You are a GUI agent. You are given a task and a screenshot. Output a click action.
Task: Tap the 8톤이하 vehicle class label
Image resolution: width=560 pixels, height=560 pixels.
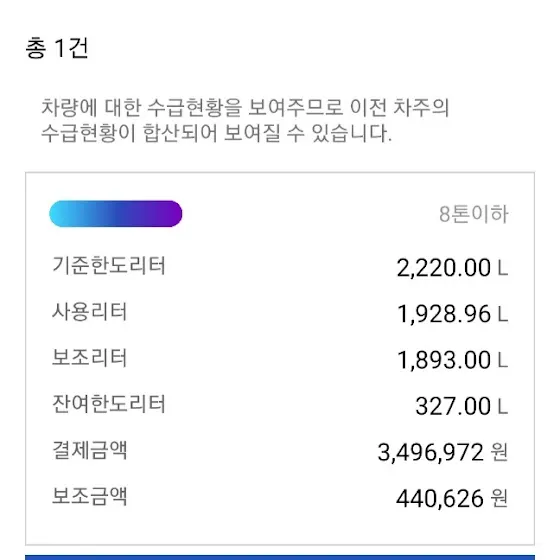[474, 214]
